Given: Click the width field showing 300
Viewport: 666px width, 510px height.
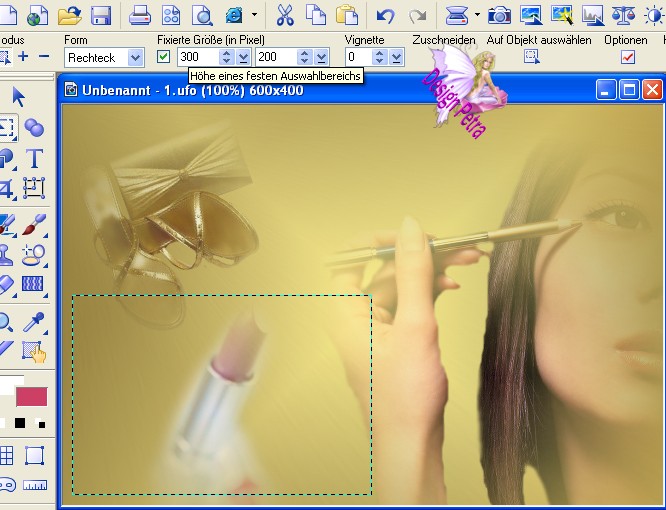Looking at the screenshot, I should [x=198, y=57].
